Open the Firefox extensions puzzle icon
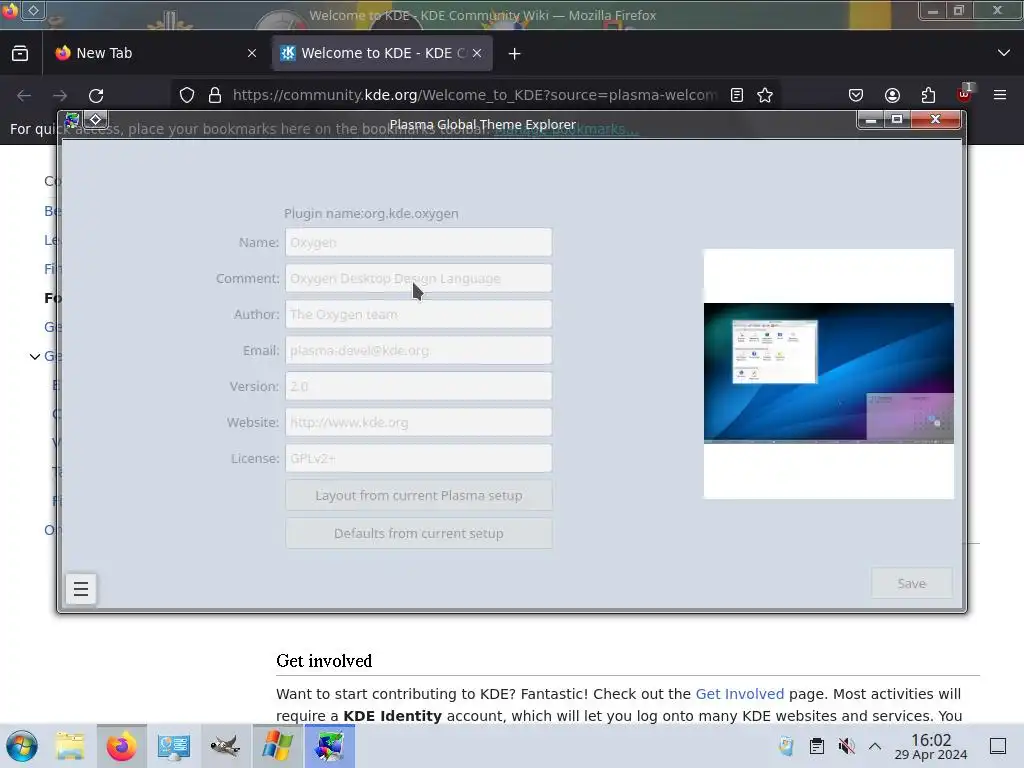The image size is (1024, 768). 928,95
